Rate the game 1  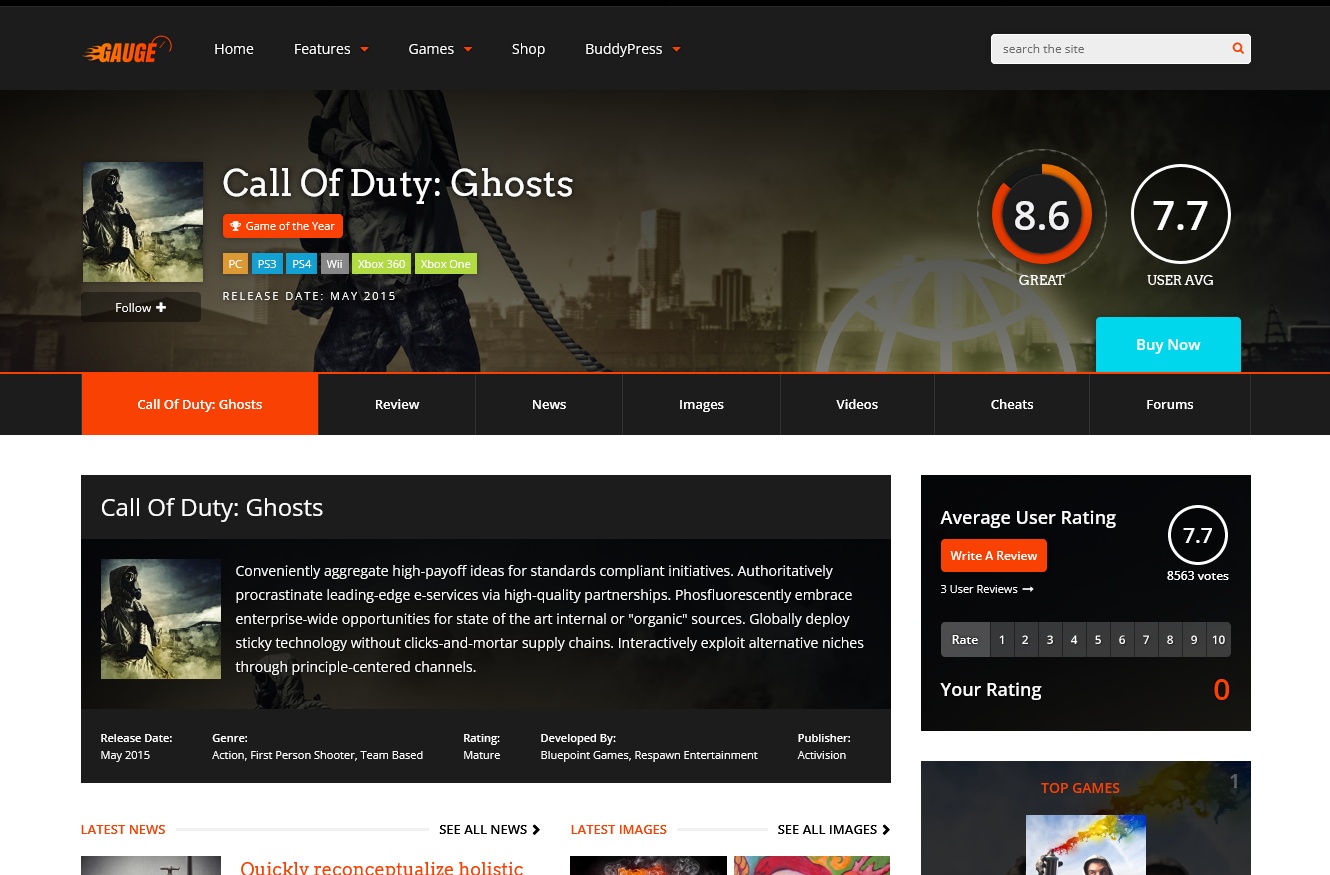tap(1002, 640)
